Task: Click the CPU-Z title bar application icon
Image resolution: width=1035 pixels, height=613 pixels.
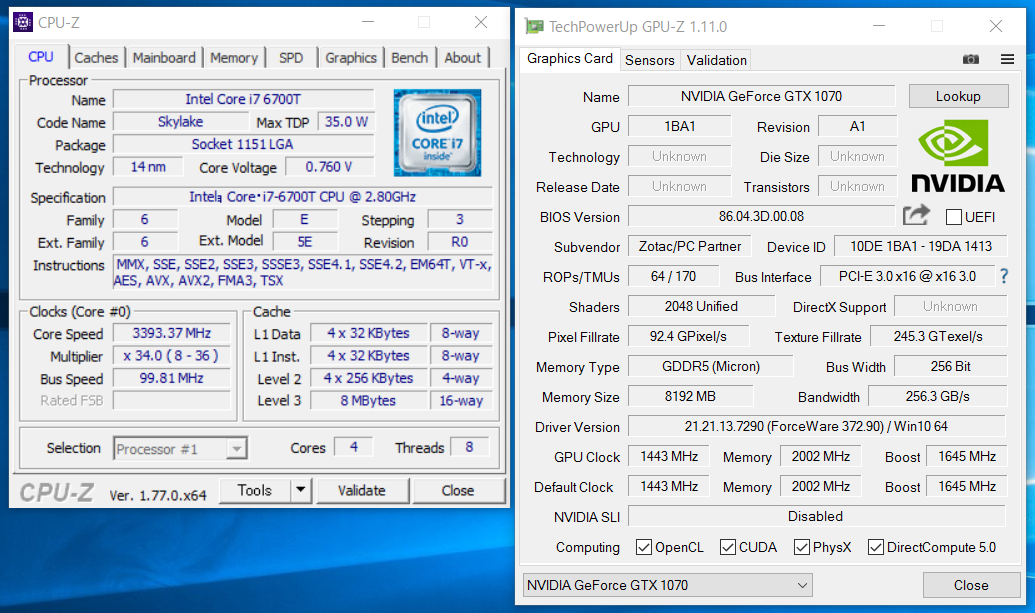Action: coord(22,21)
